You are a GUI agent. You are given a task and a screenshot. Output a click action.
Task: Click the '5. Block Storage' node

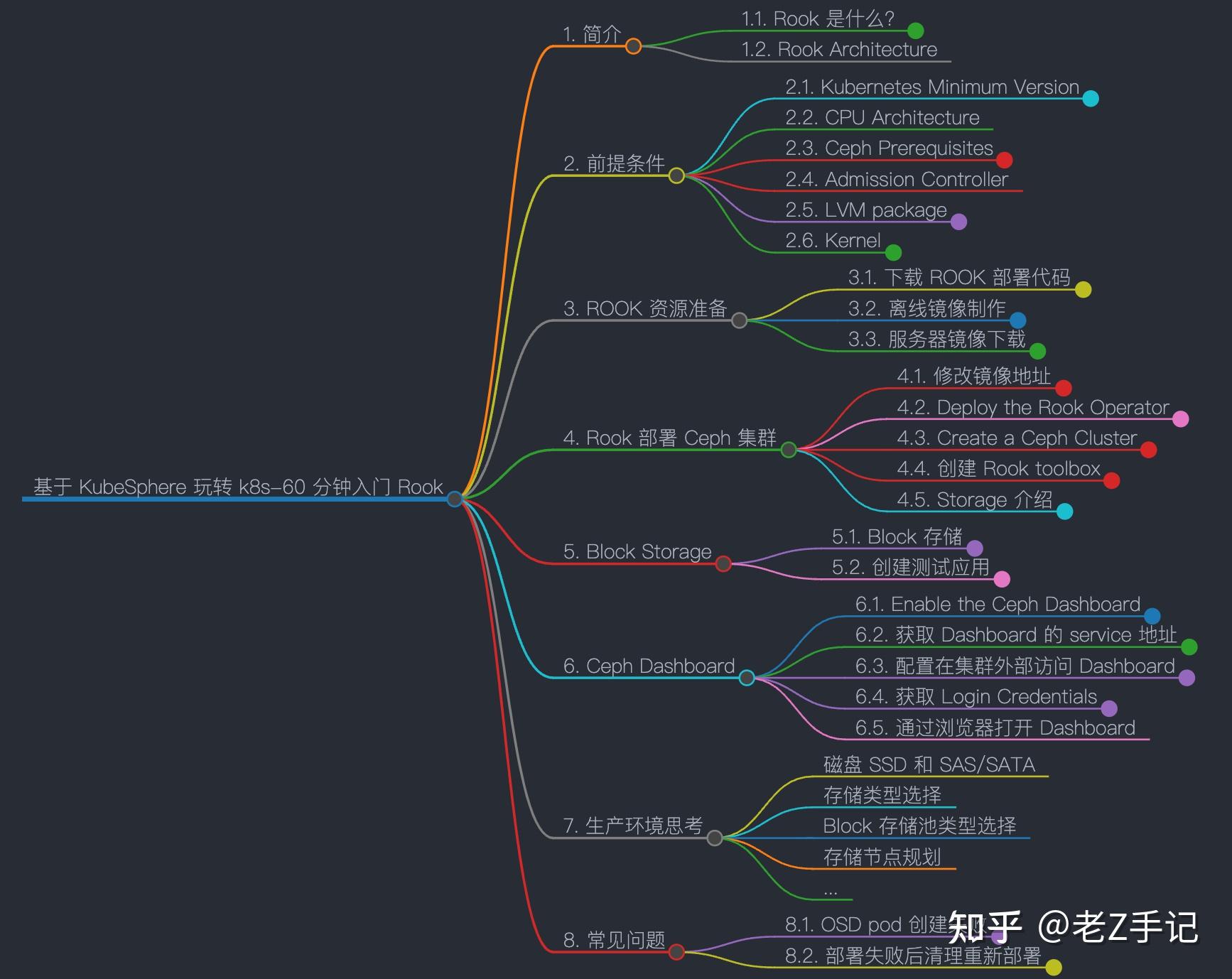(636, 552)
